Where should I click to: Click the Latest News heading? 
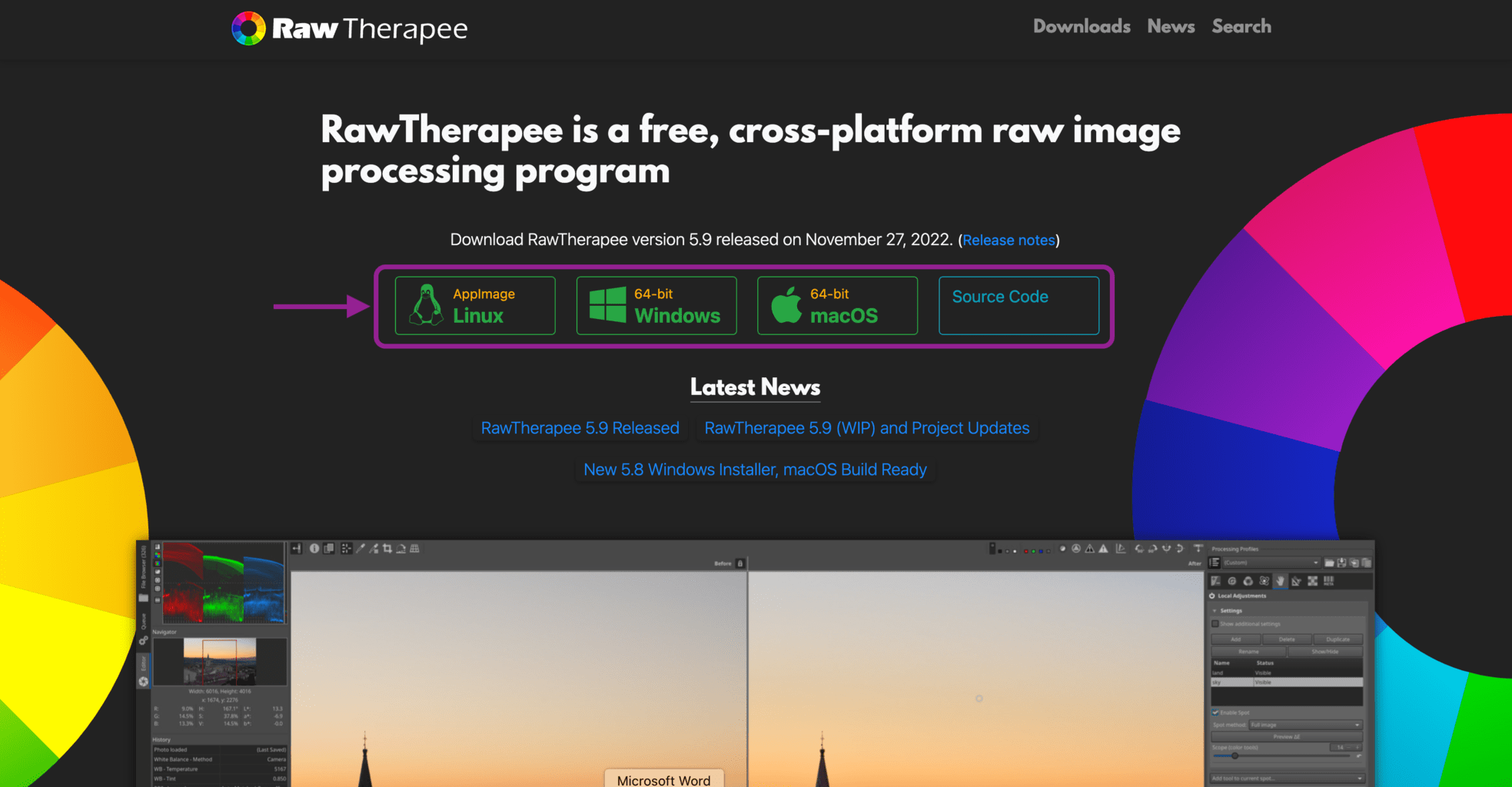pos(756,387)
